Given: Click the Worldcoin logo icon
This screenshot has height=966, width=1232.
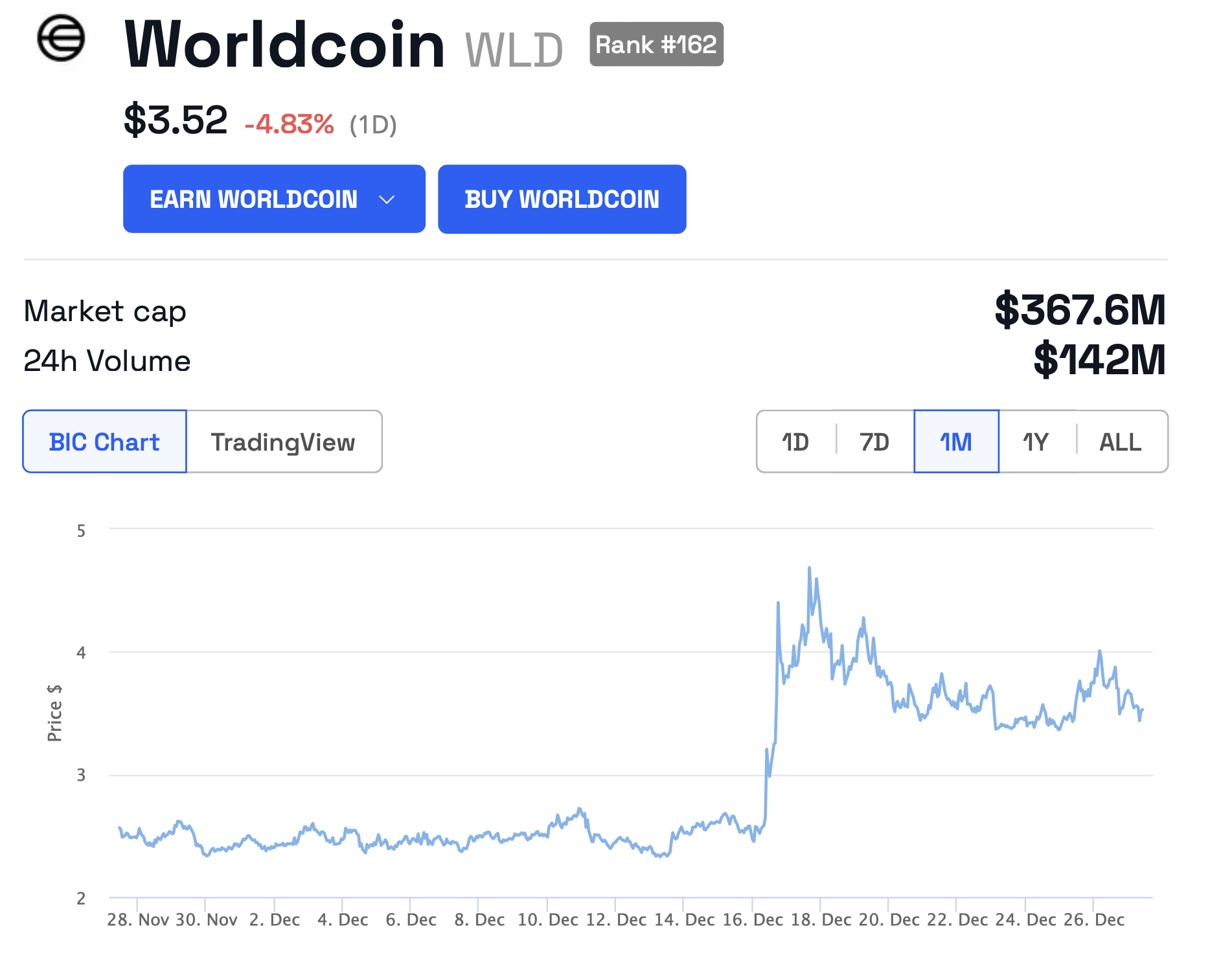Looking at the screenshot, I should coord(61,39).
